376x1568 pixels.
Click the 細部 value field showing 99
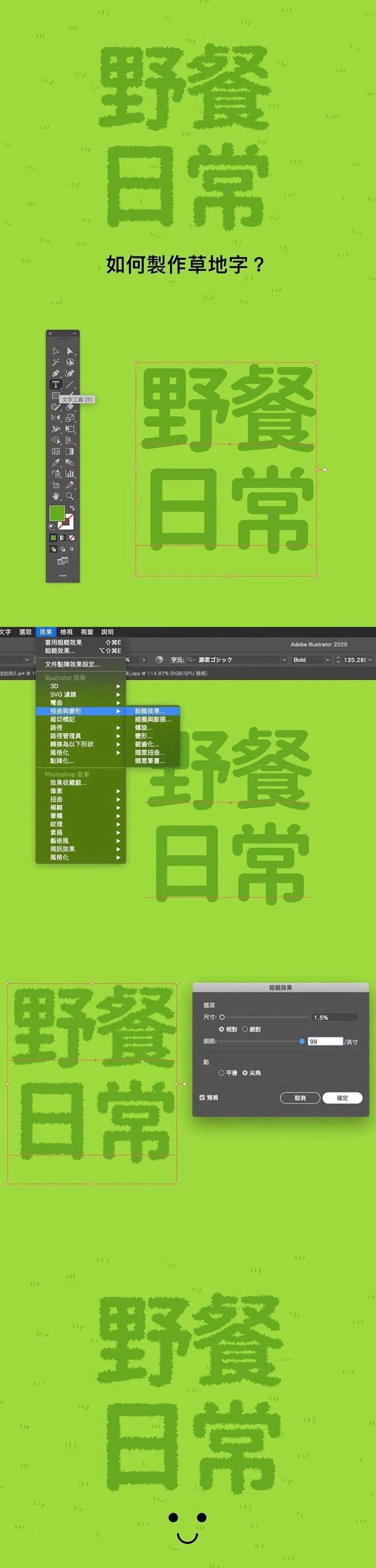tap(325, 1042)
